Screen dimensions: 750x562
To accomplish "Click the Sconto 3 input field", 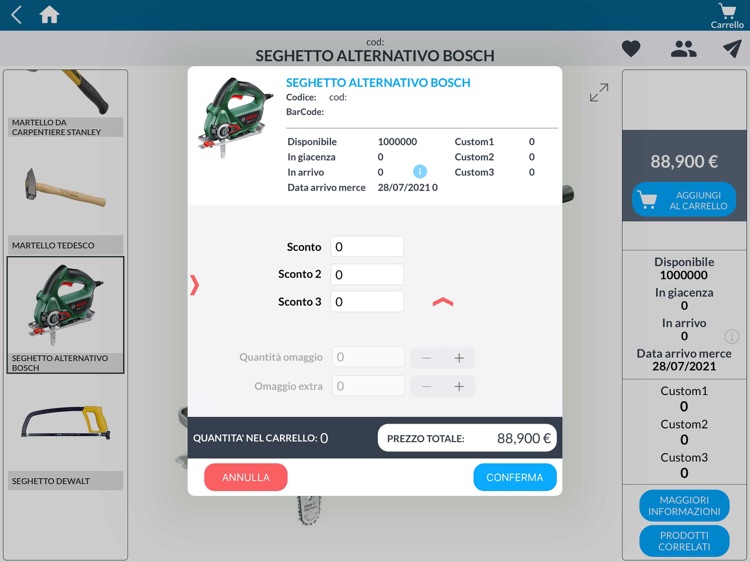I will [367, 302].
